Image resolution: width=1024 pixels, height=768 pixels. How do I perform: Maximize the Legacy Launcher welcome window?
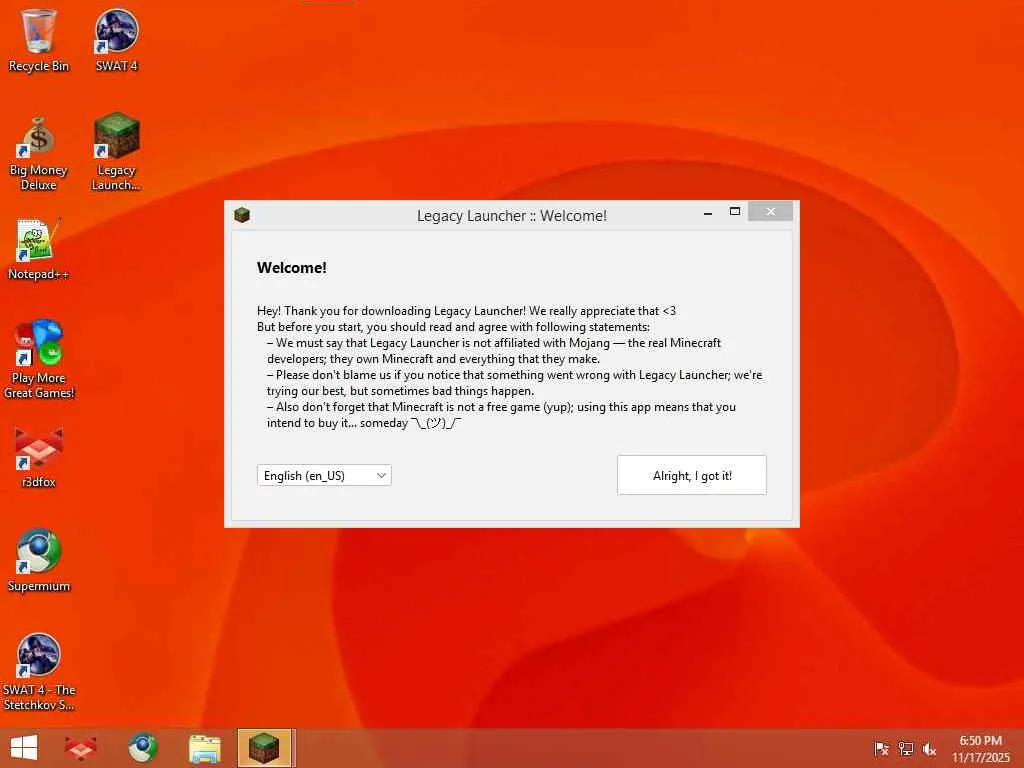pos(735,212)
